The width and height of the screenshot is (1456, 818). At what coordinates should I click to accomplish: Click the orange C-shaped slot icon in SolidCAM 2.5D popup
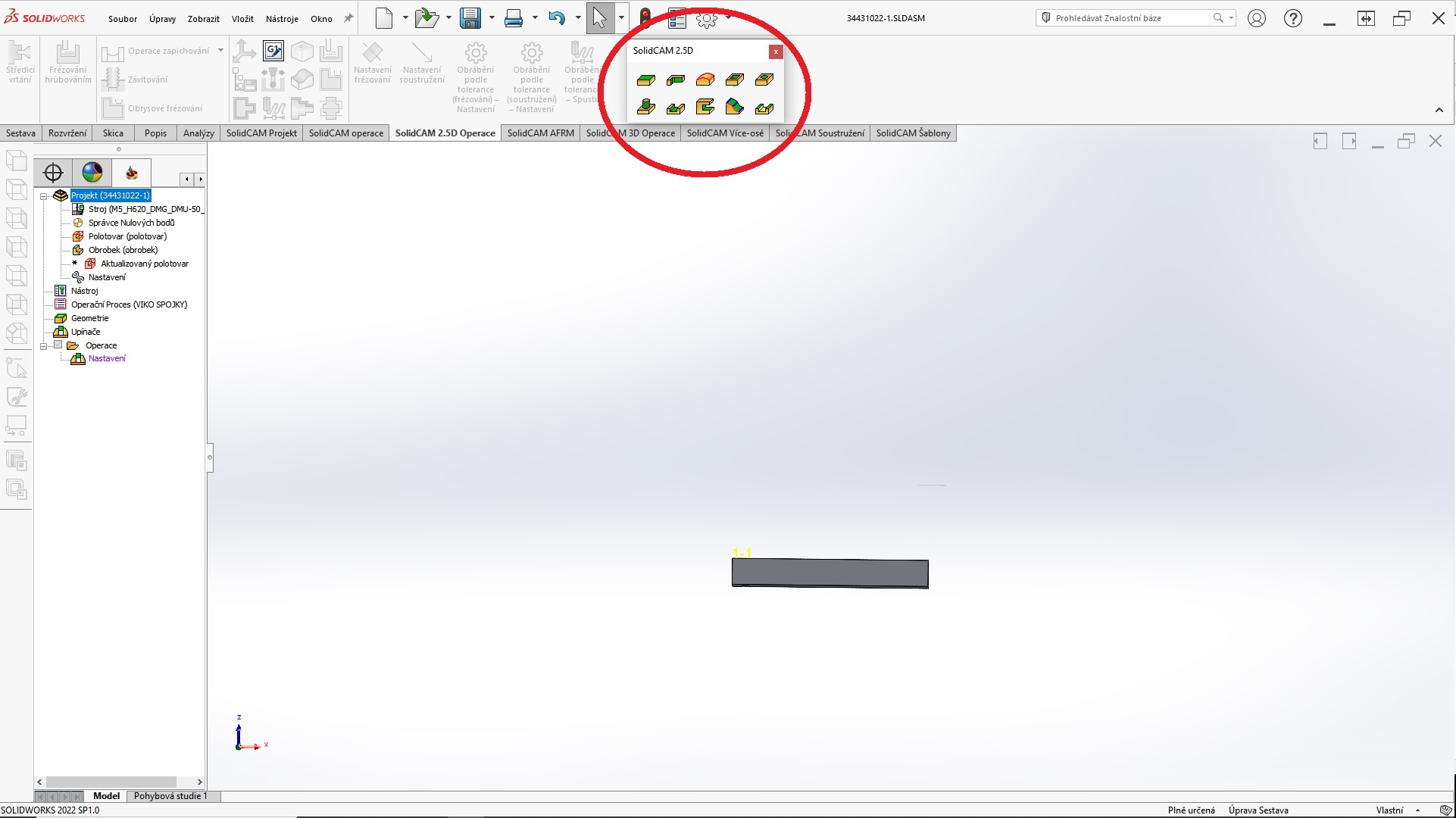tap(705, 108)
